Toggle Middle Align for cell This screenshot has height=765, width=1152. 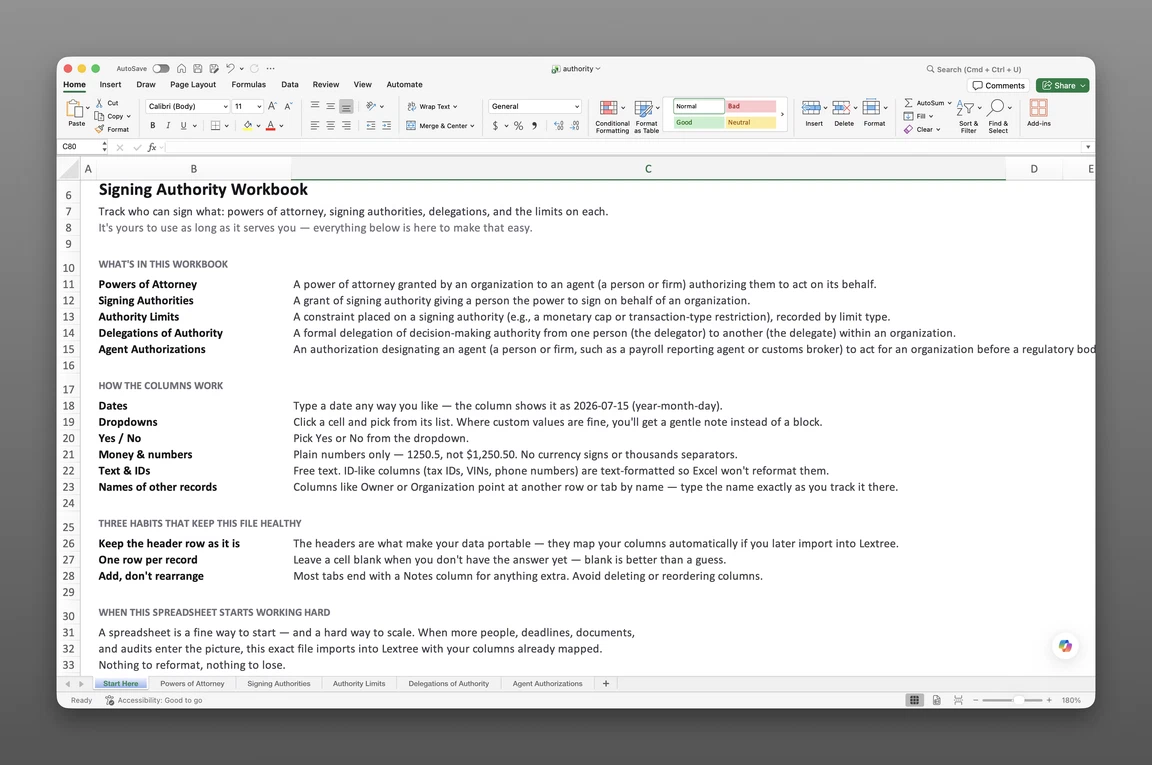pos(331,106)
